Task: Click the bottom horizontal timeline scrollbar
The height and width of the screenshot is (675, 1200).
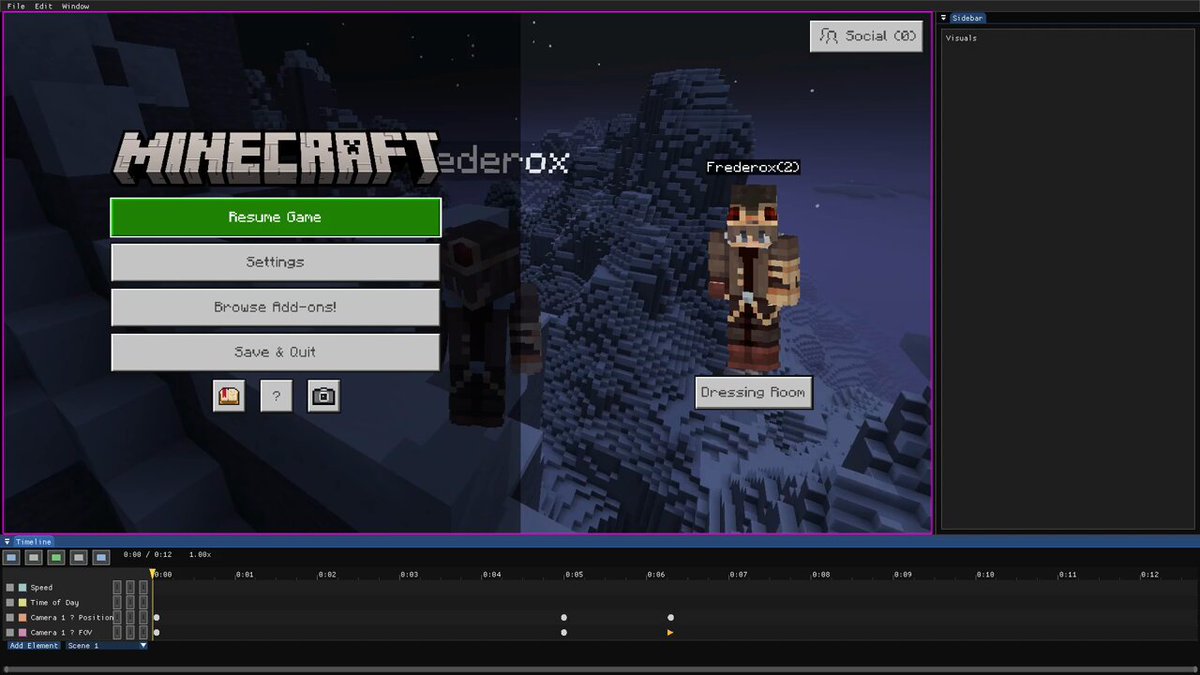Action: click(x=600, y=669)
